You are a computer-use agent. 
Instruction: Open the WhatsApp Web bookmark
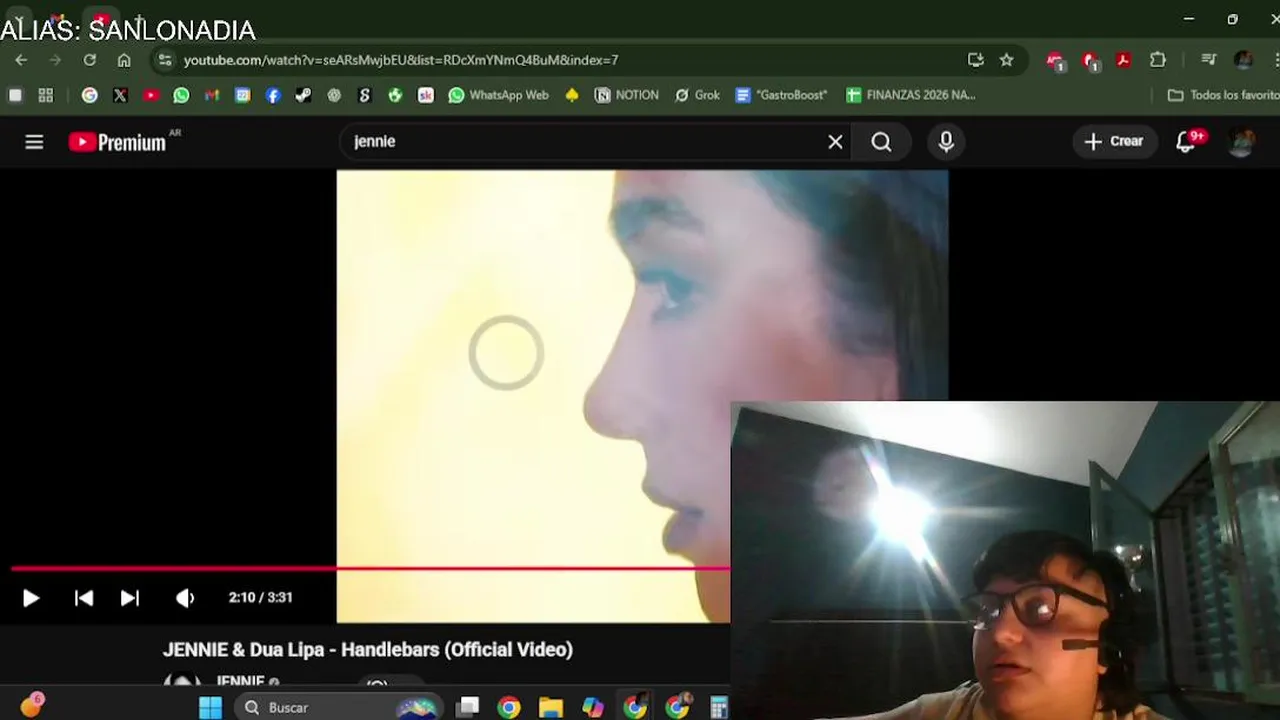499,95
